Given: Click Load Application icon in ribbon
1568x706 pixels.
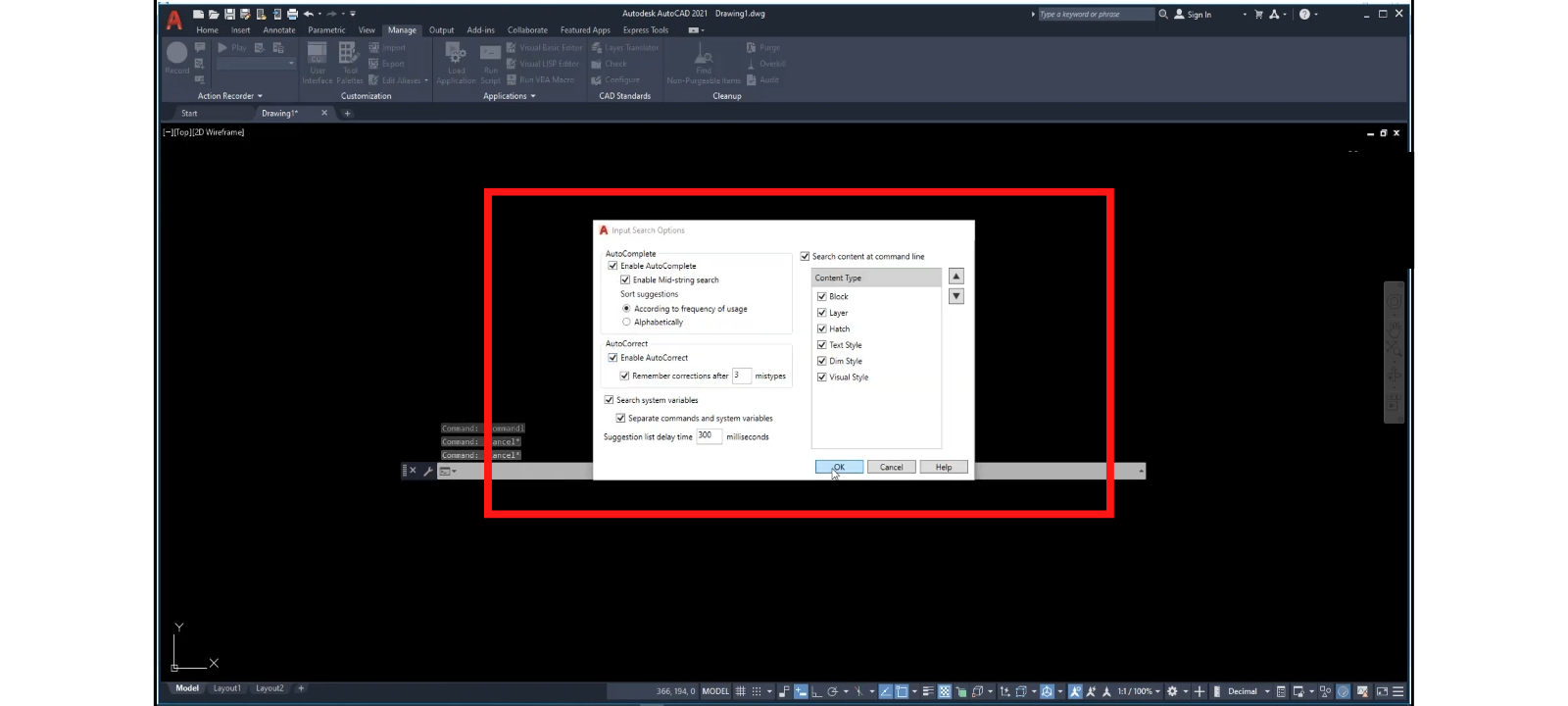Looking at the screenshot, I should pyautogui.click(x=457, y=63).
